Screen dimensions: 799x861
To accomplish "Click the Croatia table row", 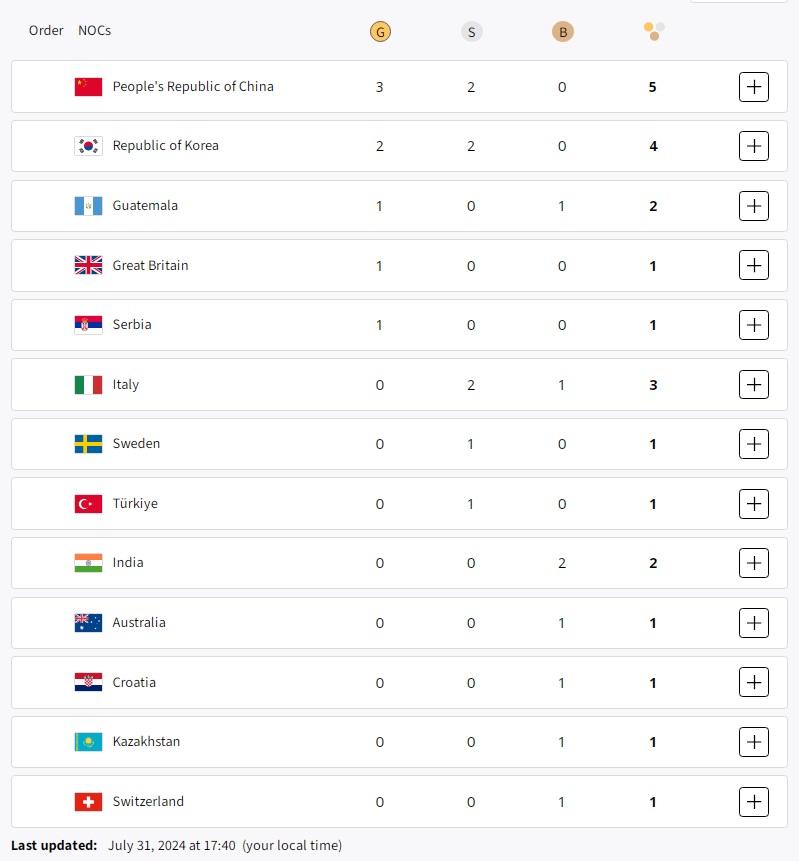I will (x=400, y=683).
